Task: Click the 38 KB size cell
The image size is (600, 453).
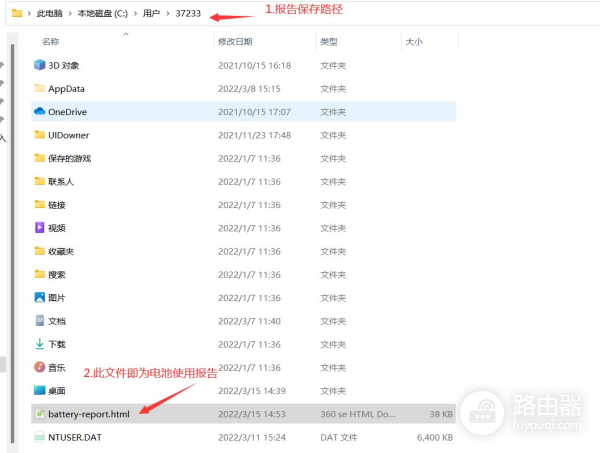Action: [441, 414]
